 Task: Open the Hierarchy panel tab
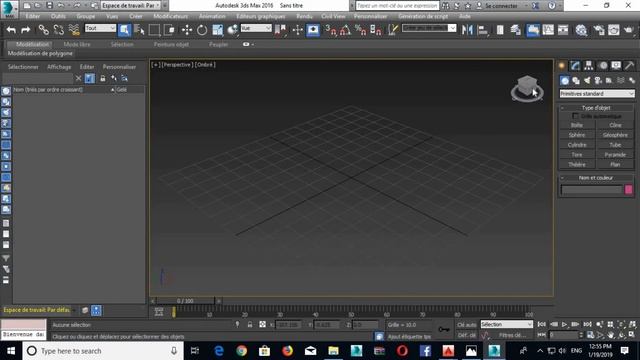589,65
